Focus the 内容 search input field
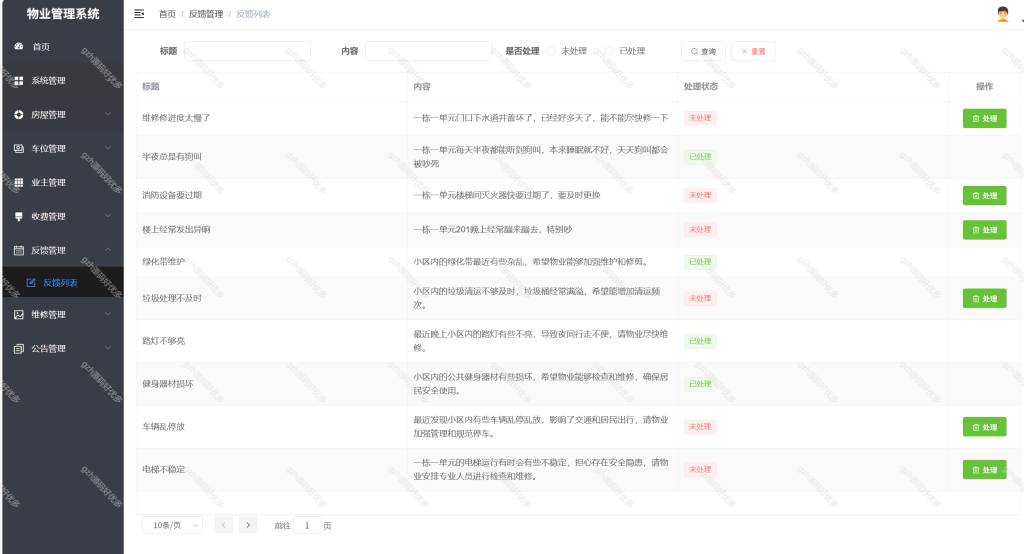 (428, 51)
